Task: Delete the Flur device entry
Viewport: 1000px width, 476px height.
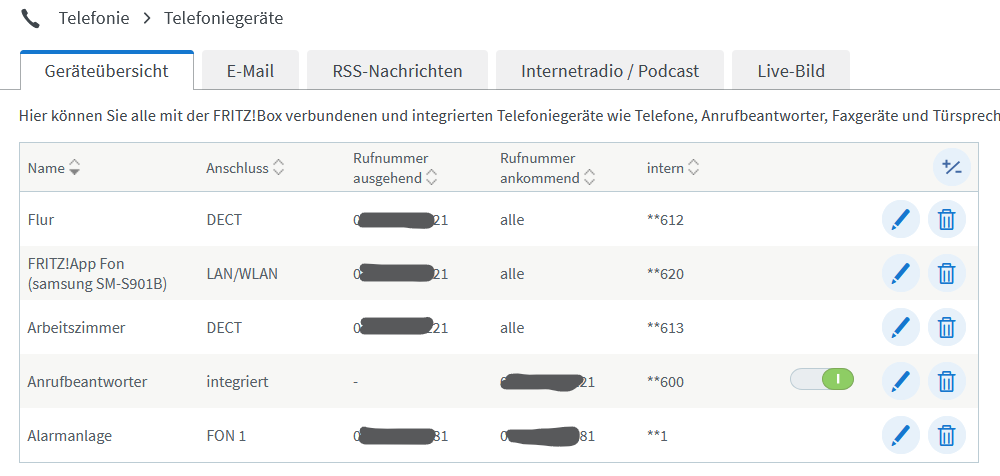Action: tap(947, 219)
